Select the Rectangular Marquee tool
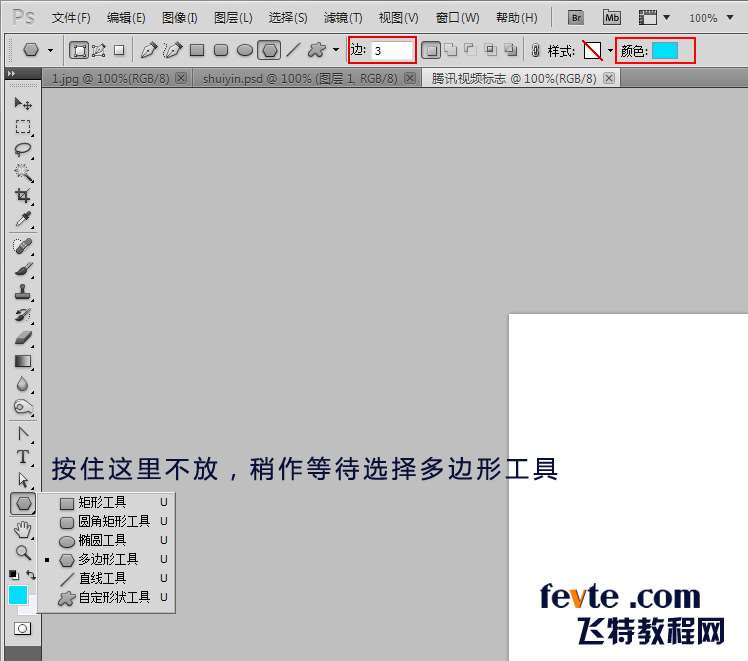This screenshot has height=661, width=748. coord(22,127)
